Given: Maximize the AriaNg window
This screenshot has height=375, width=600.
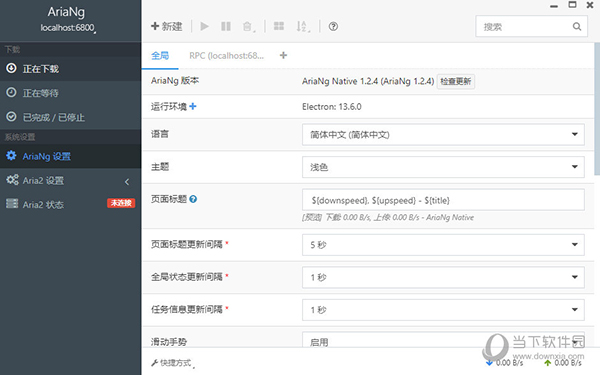Looking at the screenshot, I should pyautogui.click(x=572, y=5).
